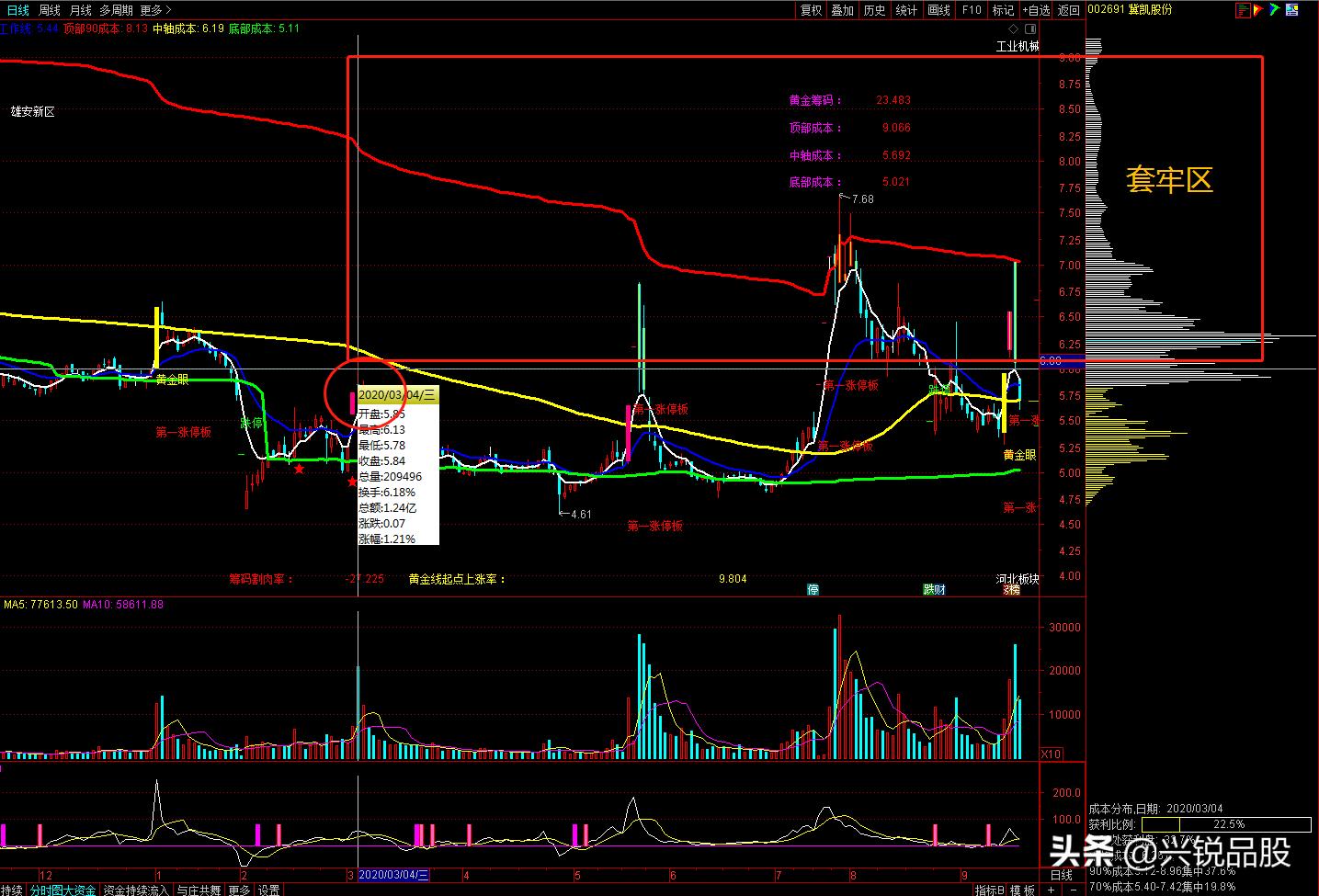Viewport: 1319px width, 896px height.
Task: Click the red chip distribution icon
Action: click(x=1244, y=10)
